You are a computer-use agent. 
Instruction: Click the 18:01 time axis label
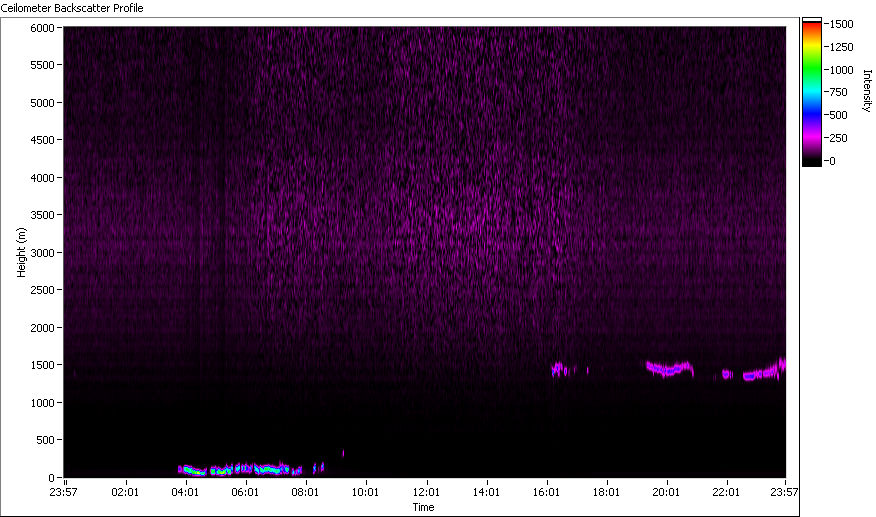pos(606,492)
